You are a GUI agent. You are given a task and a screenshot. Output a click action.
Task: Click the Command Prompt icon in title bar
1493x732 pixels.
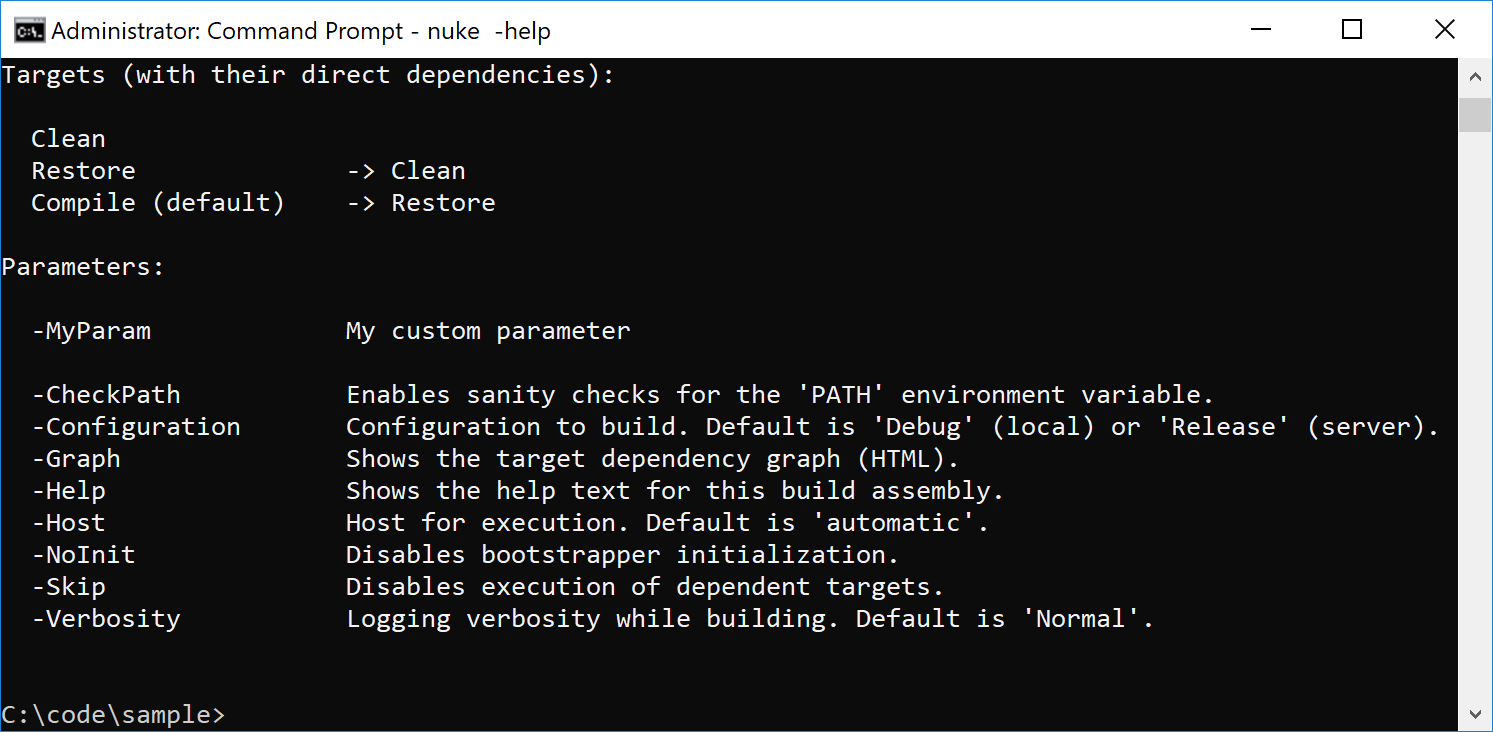pos(28,31)
